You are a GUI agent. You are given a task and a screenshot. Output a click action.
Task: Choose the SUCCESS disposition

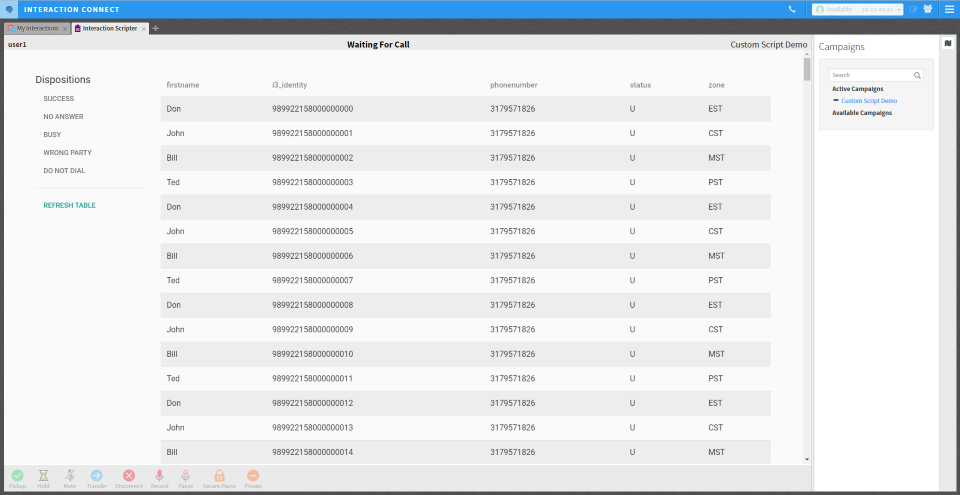pos(59,99)
